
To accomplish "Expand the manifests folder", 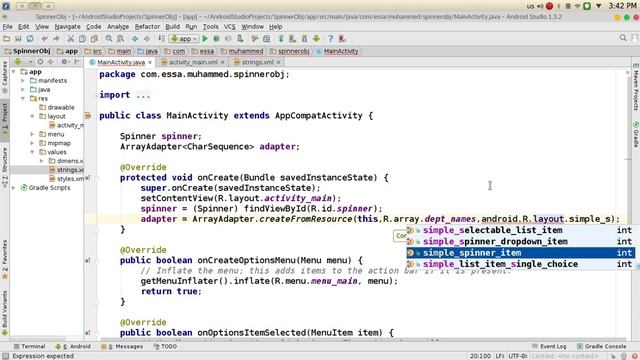I will click(23, 80).
